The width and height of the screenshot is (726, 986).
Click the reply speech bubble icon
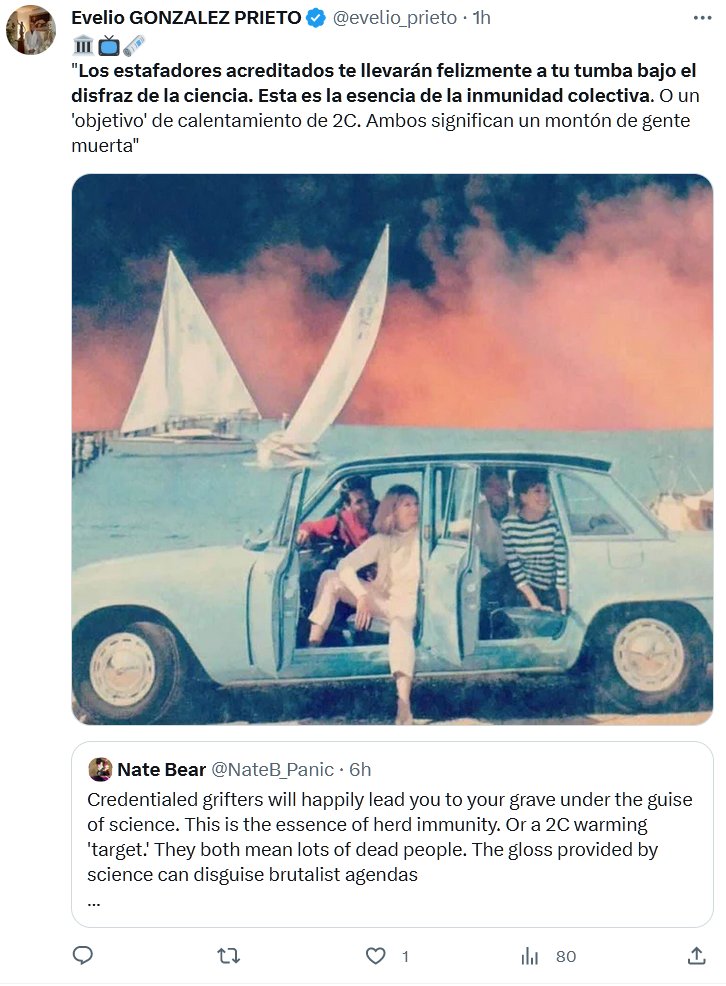[x=83, y=956]
